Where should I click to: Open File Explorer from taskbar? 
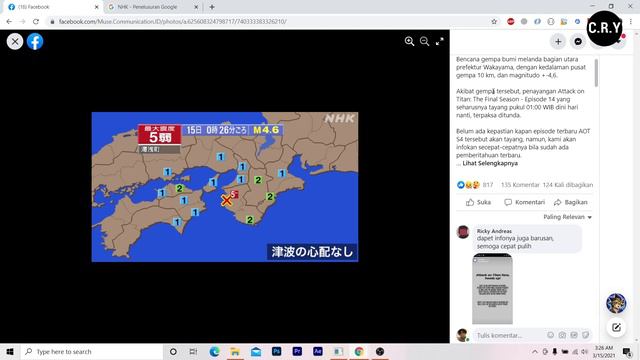coord(235,351)
